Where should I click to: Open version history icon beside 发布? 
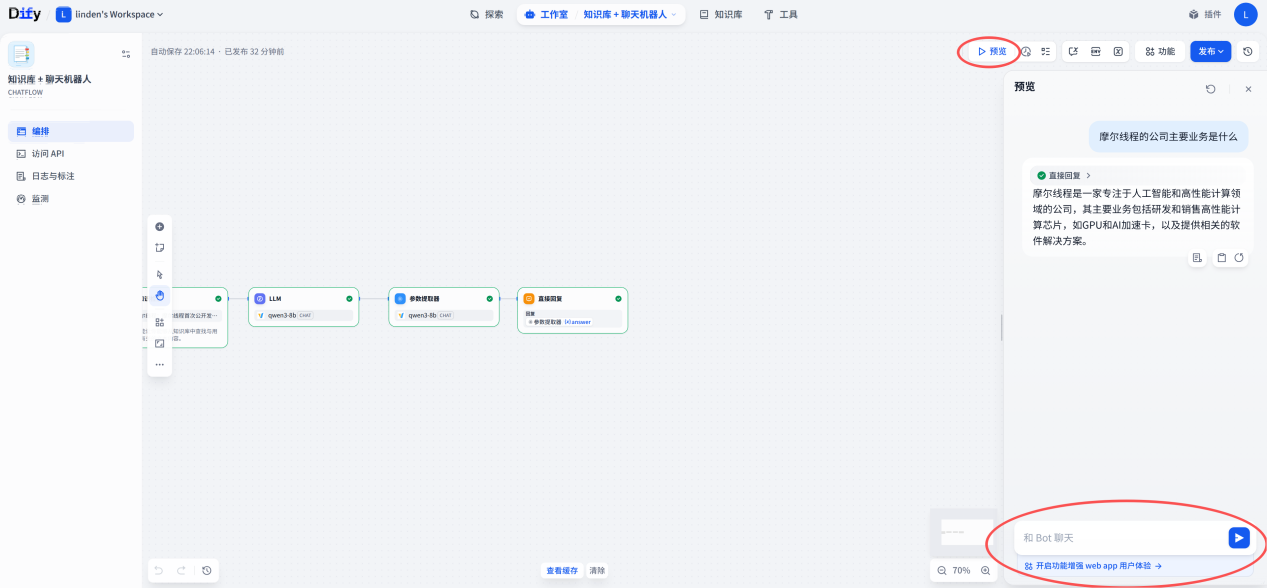pyautogui.click(x=1247, y=51)
